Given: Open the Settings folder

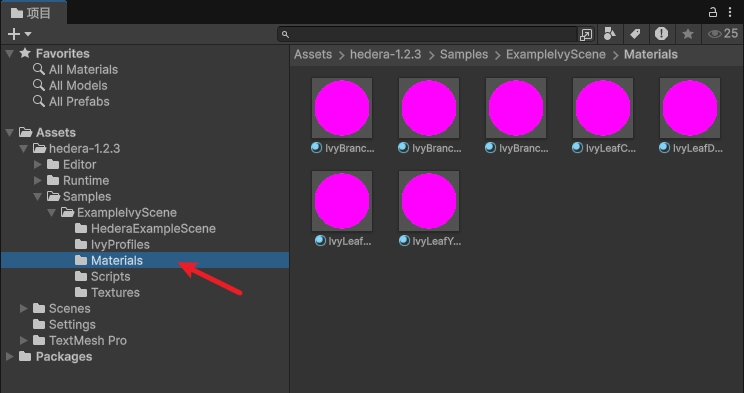Looking at the screenshot, I should pos(72,325).
